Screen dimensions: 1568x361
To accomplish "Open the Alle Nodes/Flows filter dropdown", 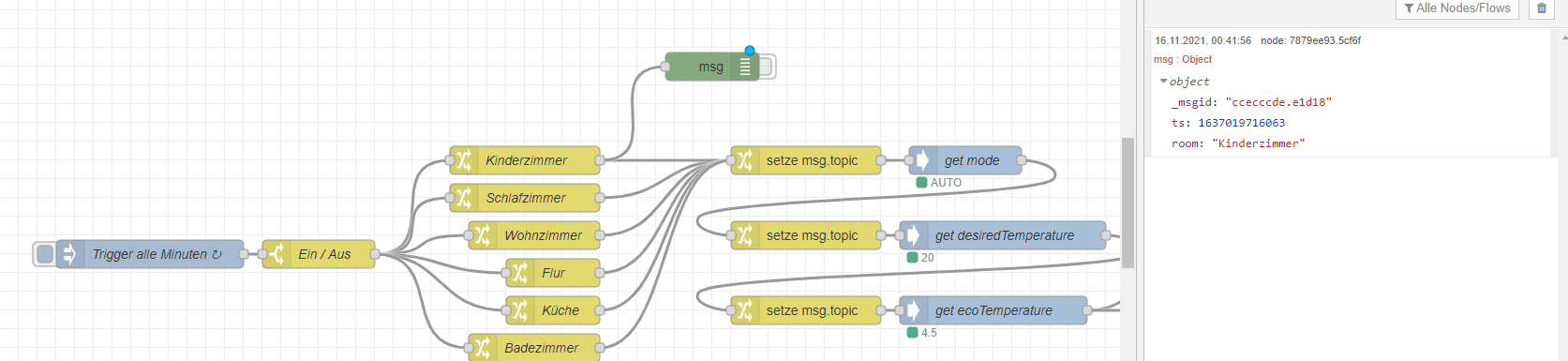I will point(1457,8).
